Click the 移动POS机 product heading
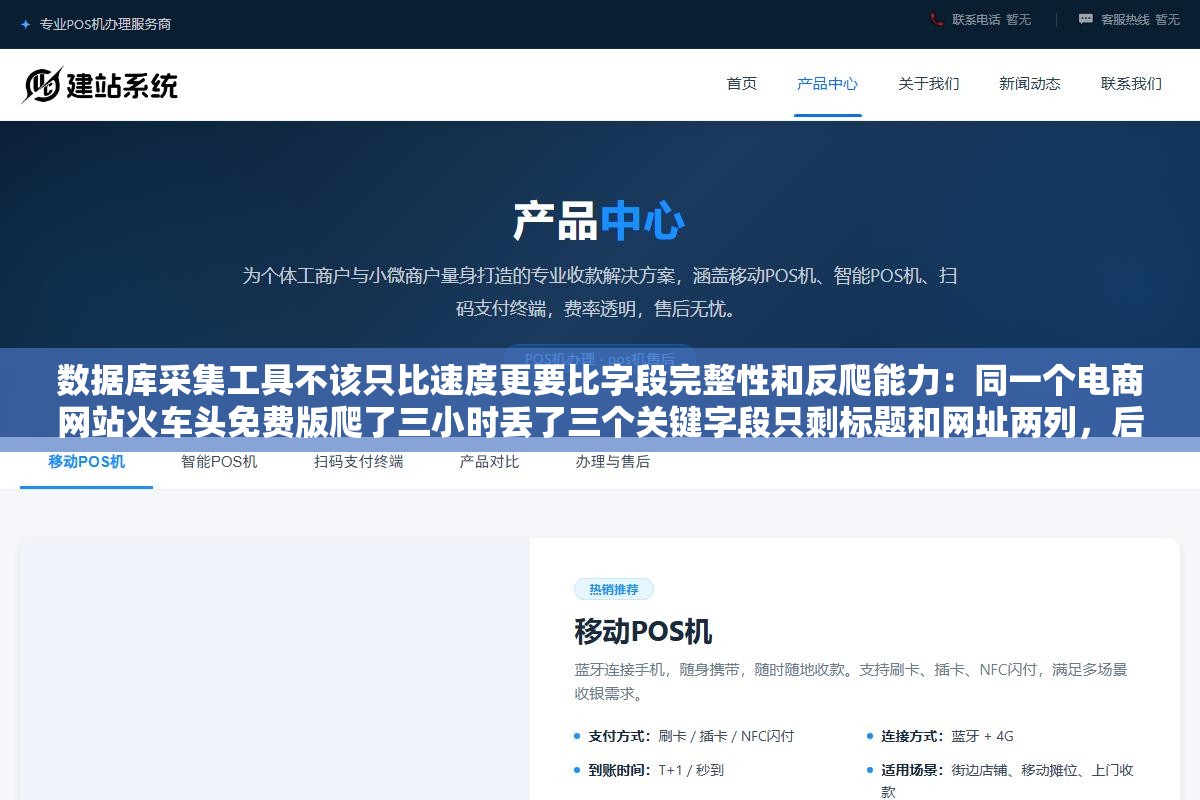The height and width of the screenshot is (800, 1200). point(643,631)
